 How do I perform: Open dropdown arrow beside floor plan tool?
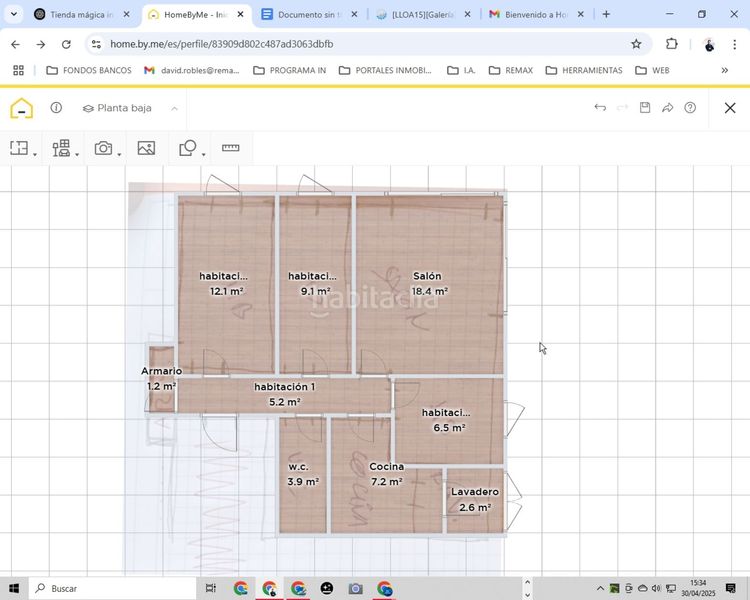35,154
